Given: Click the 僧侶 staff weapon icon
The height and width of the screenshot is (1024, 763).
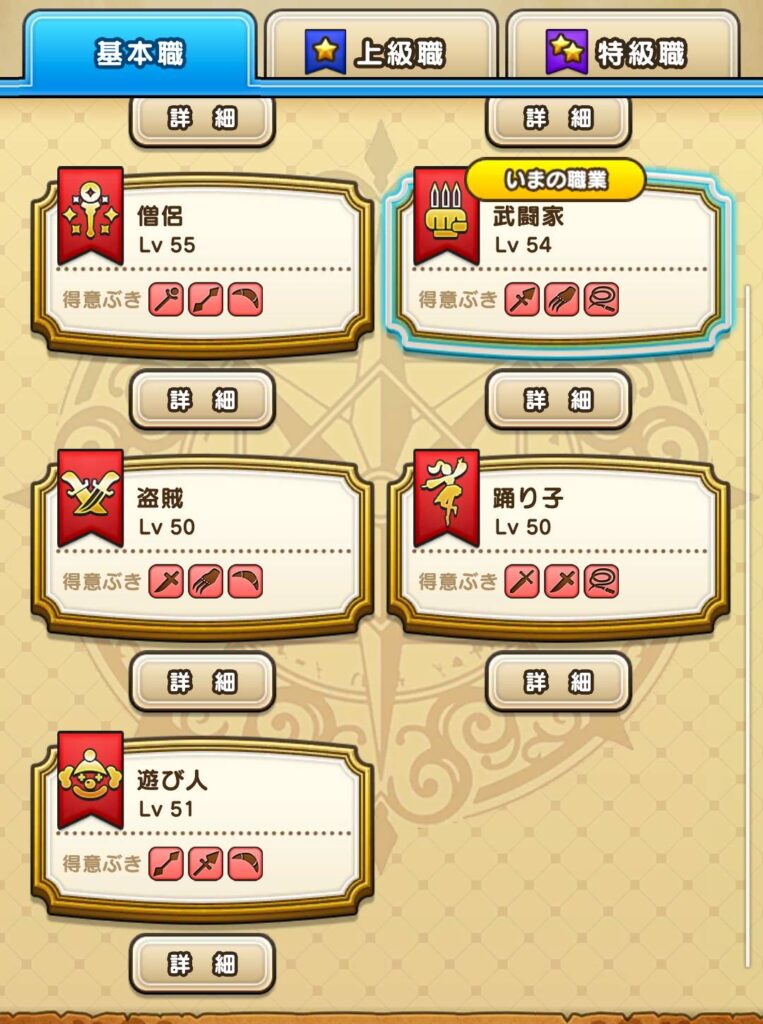Looking at the screenshot, I should [166, 300].
